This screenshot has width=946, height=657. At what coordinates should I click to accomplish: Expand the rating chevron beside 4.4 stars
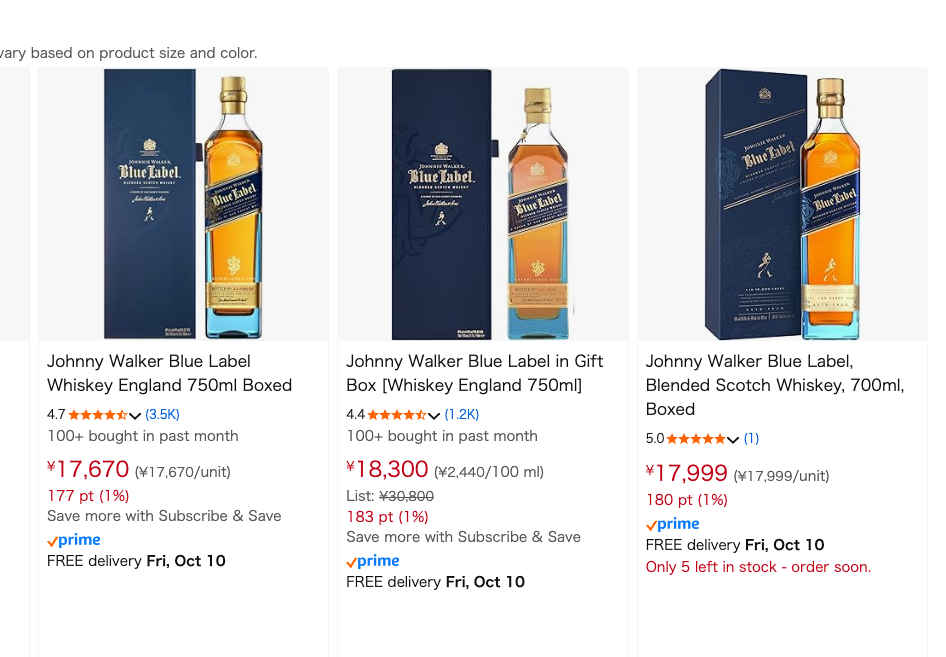[x=434, y=416]
